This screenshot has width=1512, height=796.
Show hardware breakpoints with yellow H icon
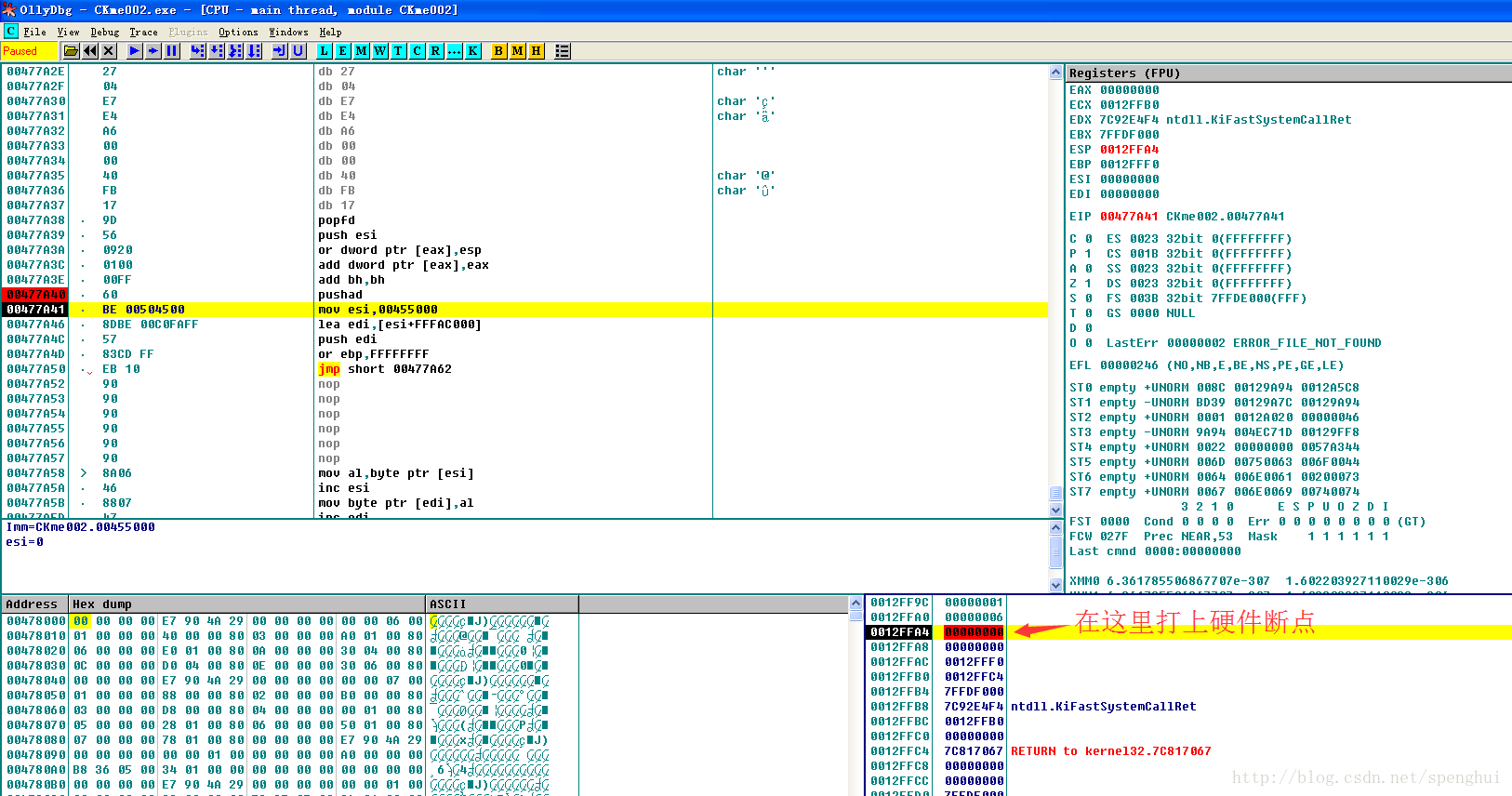[x=537, y=51]
